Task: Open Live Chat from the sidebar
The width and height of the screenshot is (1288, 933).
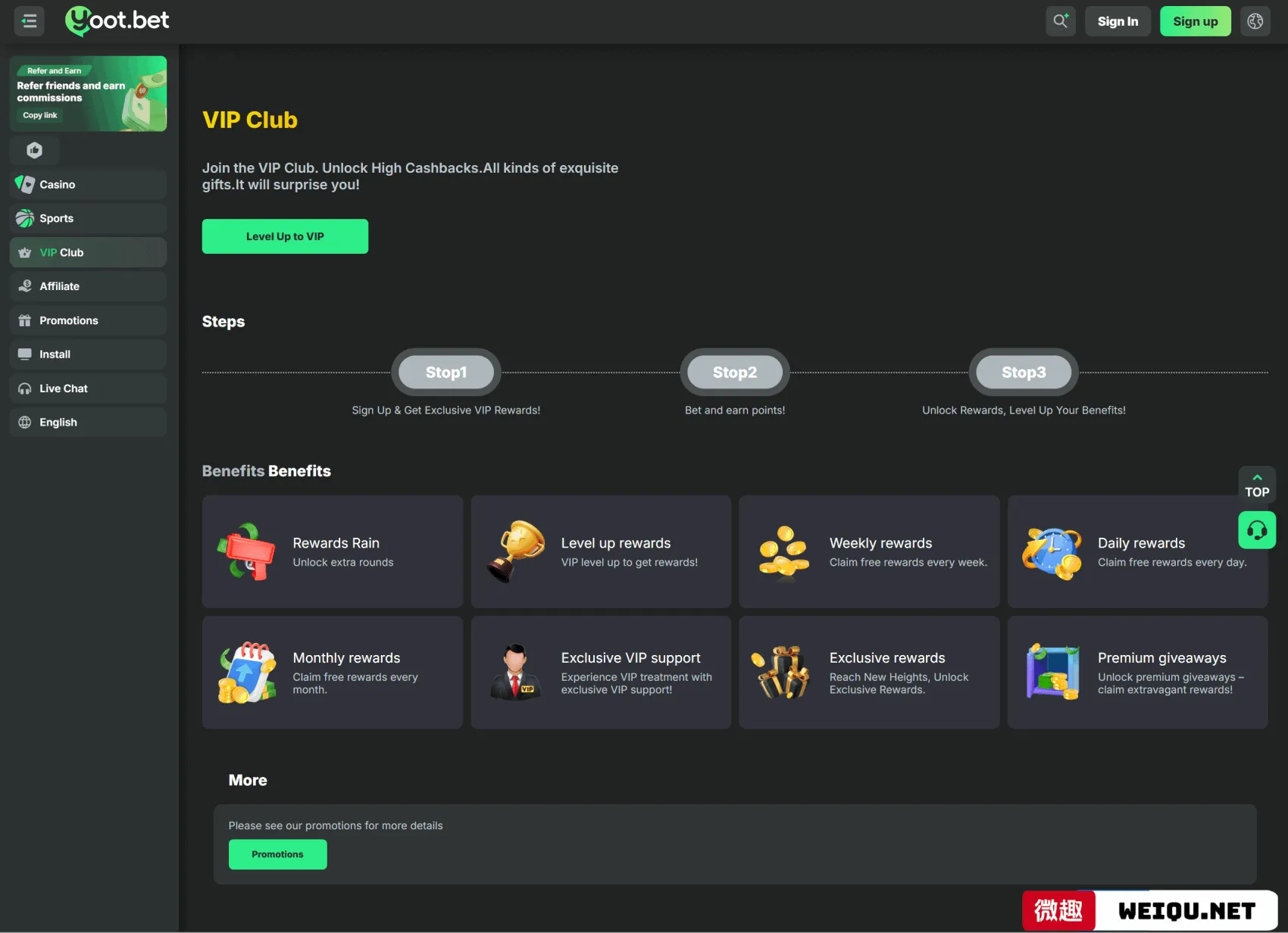Action: coord(88,388)
